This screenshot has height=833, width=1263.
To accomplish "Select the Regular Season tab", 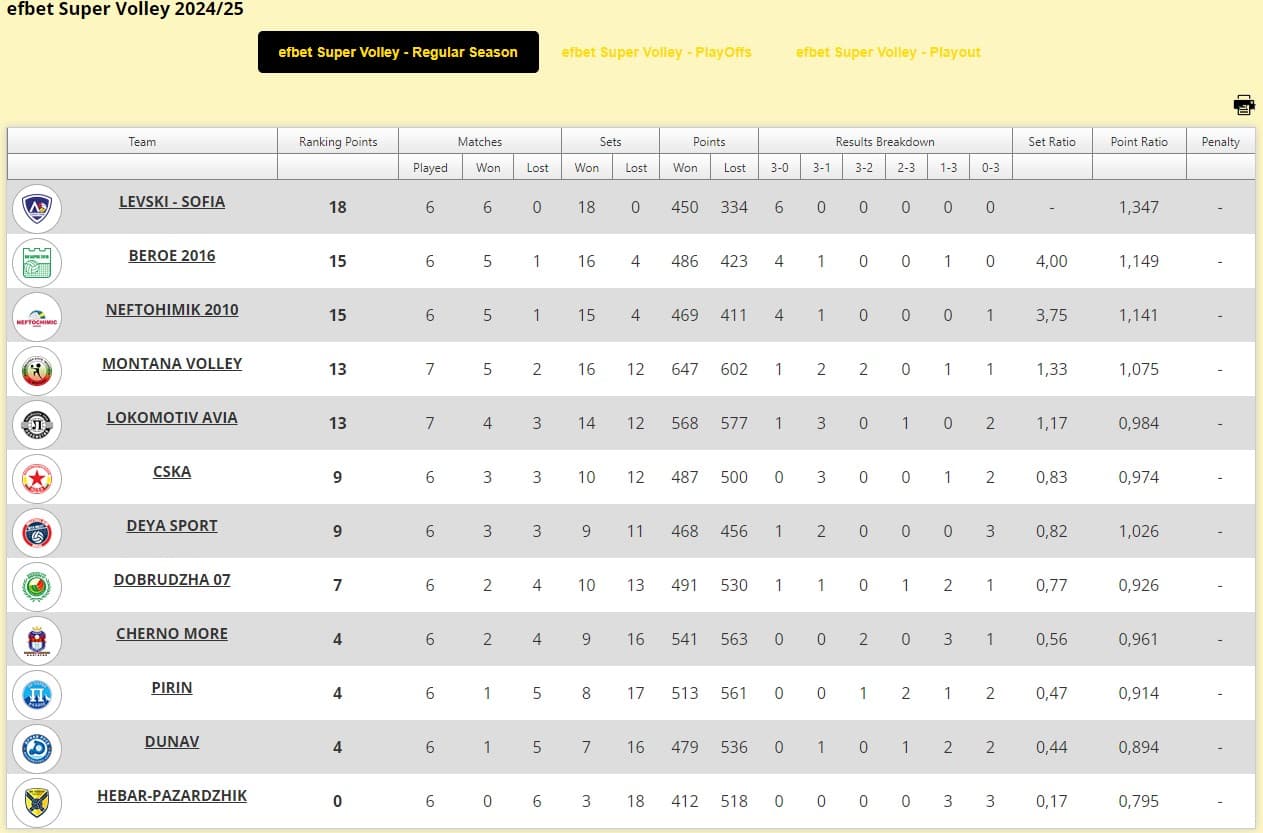I will click(398, 52).
